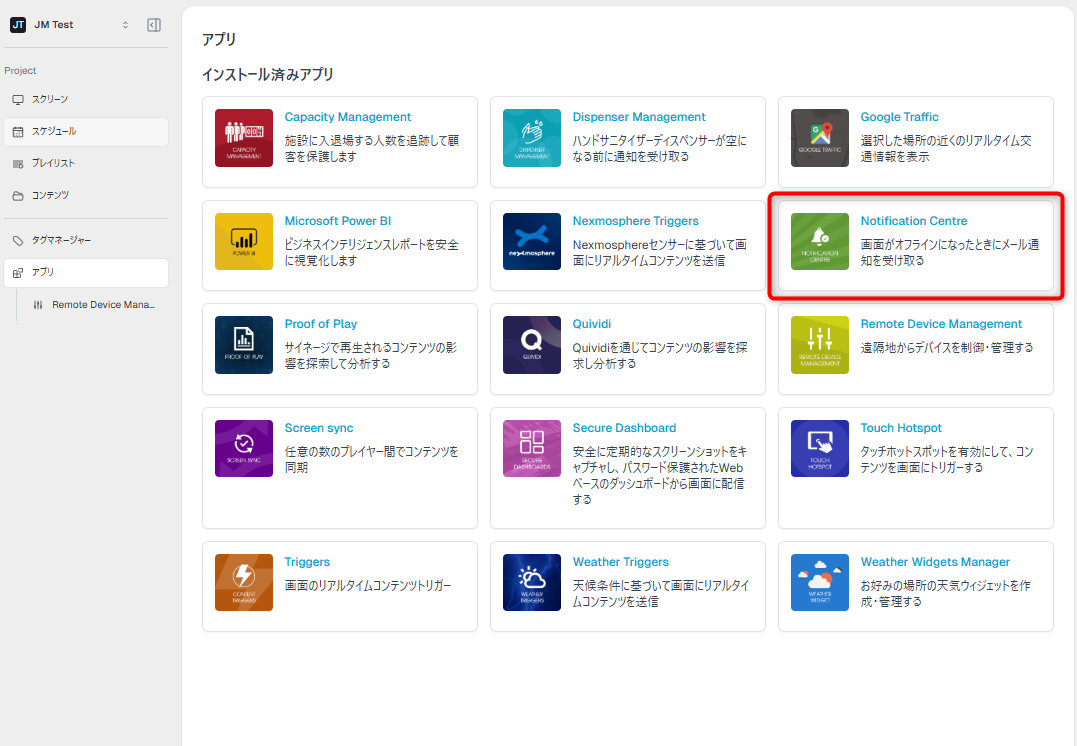The width and height of the screenshot is (1077, 746).
Task: Go to スクリーン in the sidebar
Action: coord(86,100)
